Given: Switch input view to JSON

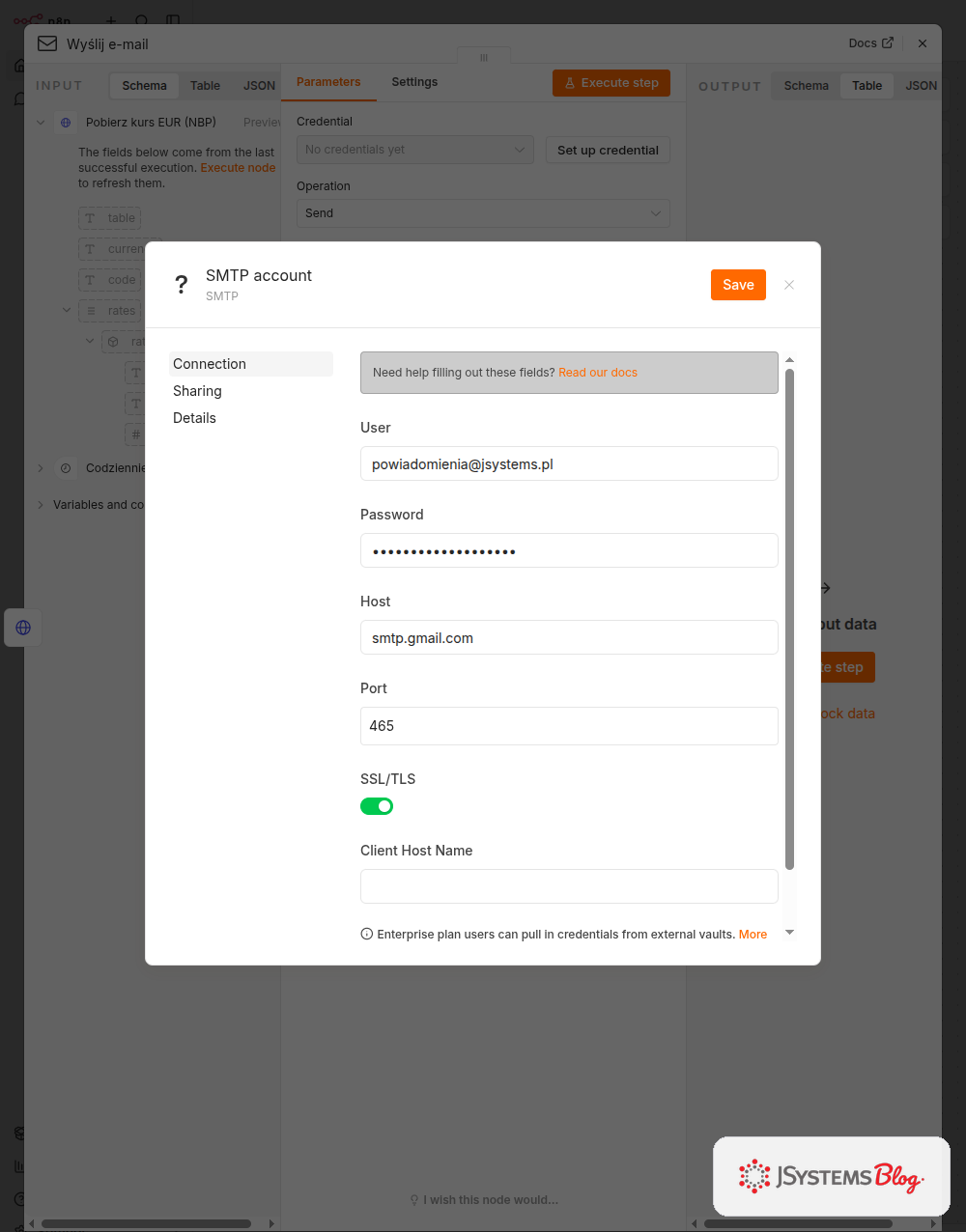Looking at the screenshot, I should (x=259, y=86).
